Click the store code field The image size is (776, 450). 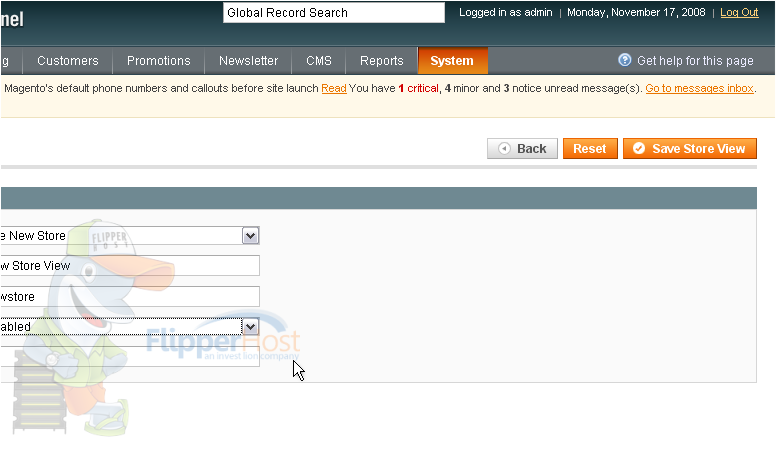point(130,297)
